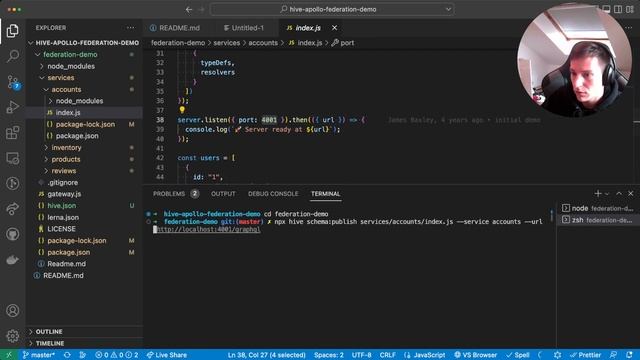This screenshot has width=640, height=360.
Task: Click the editor more actions ellipsis
Action: click(x=629, y=28)
